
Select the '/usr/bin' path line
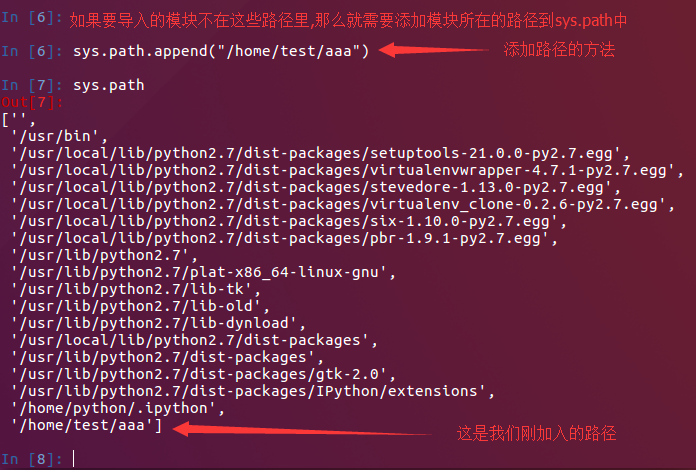tap(59, 136)
